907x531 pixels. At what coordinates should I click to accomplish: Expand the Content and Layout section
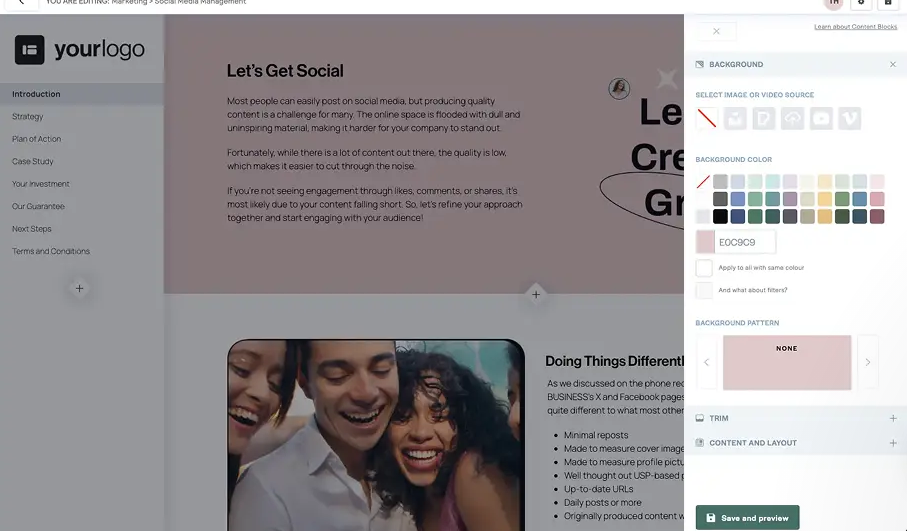[893, 443]
